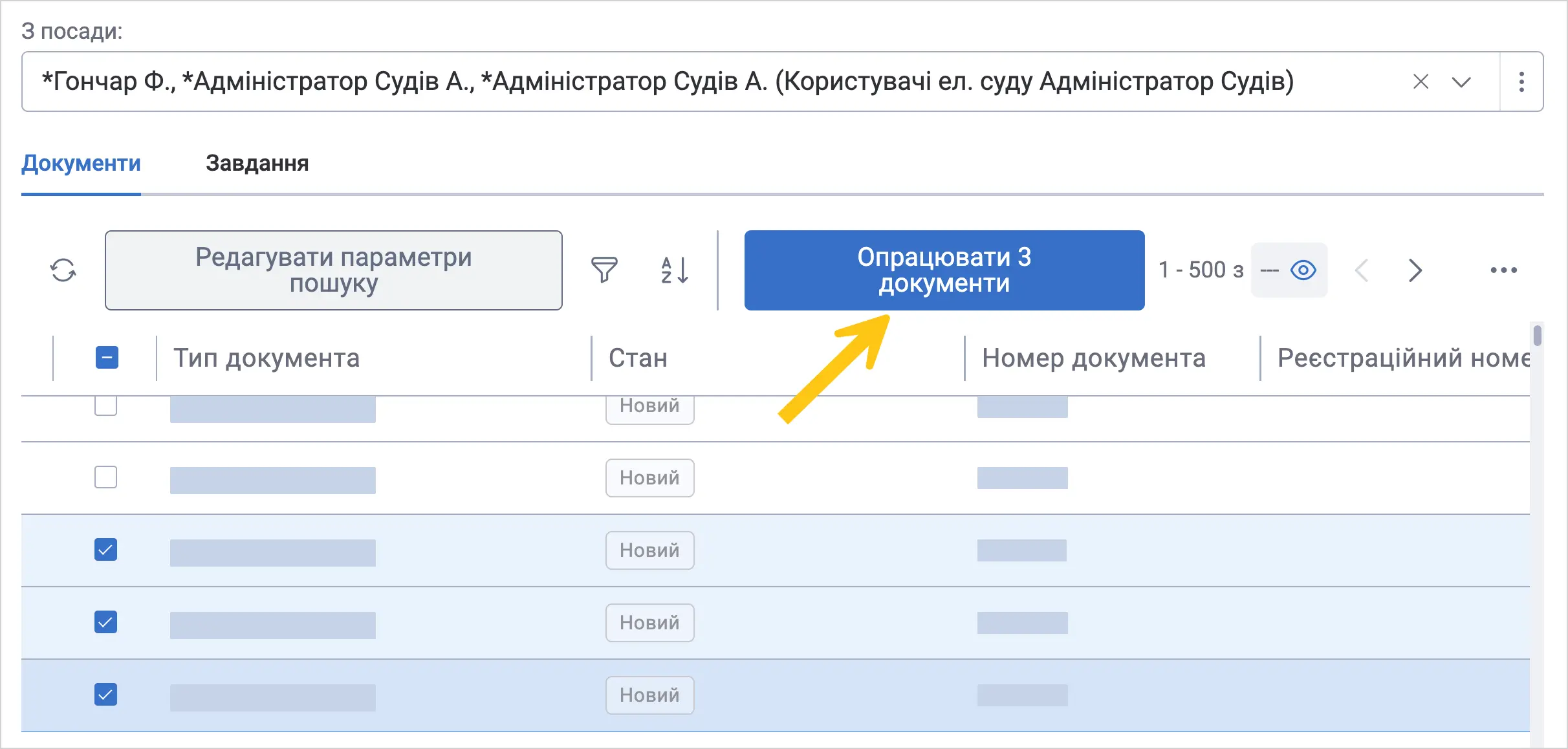Open vertical dots menu beside positions field
This screenshot has width=1568, height=749.
[x=1521, y=81]
